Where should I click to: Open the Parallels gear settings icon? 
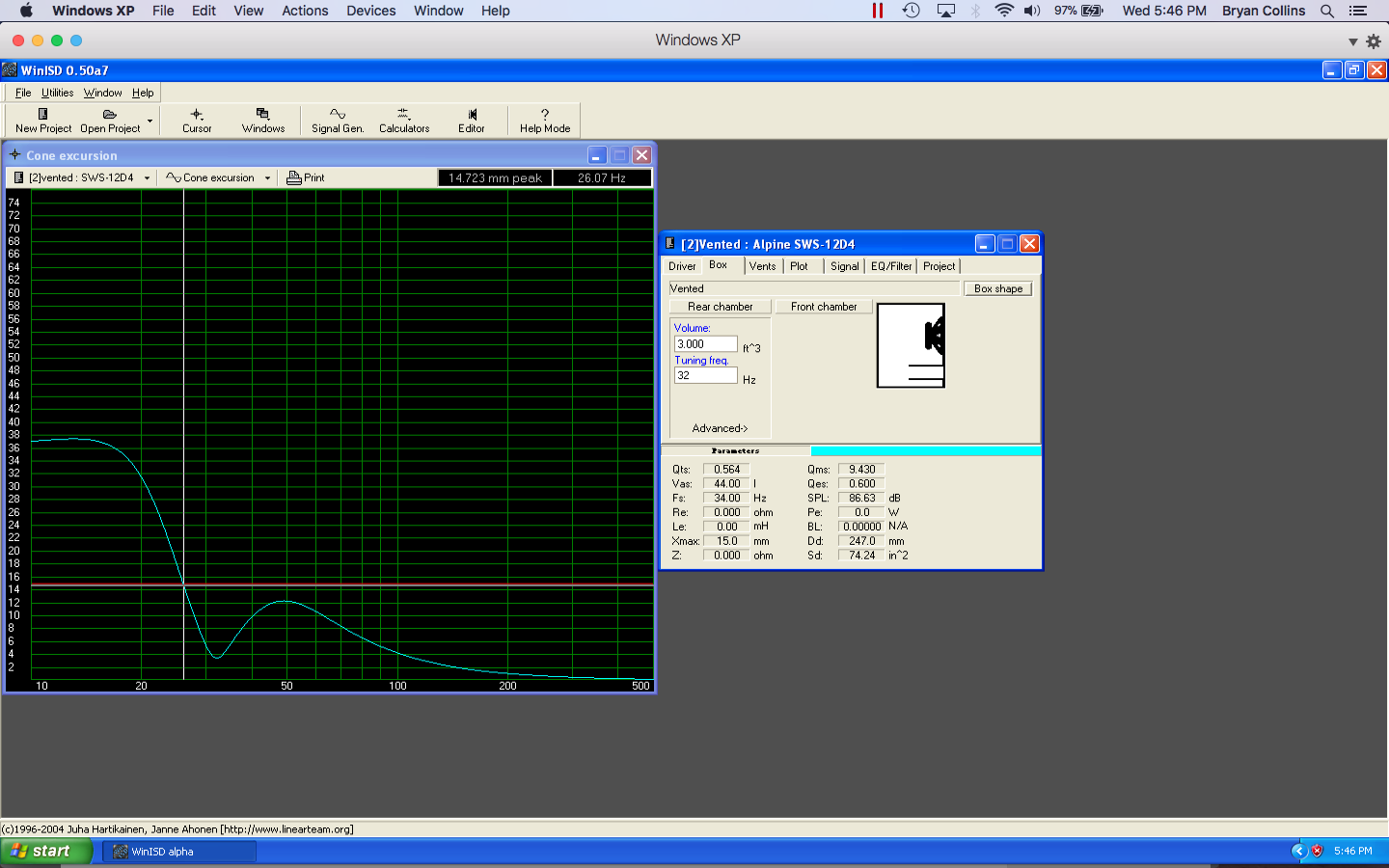tap(1374, 41)
